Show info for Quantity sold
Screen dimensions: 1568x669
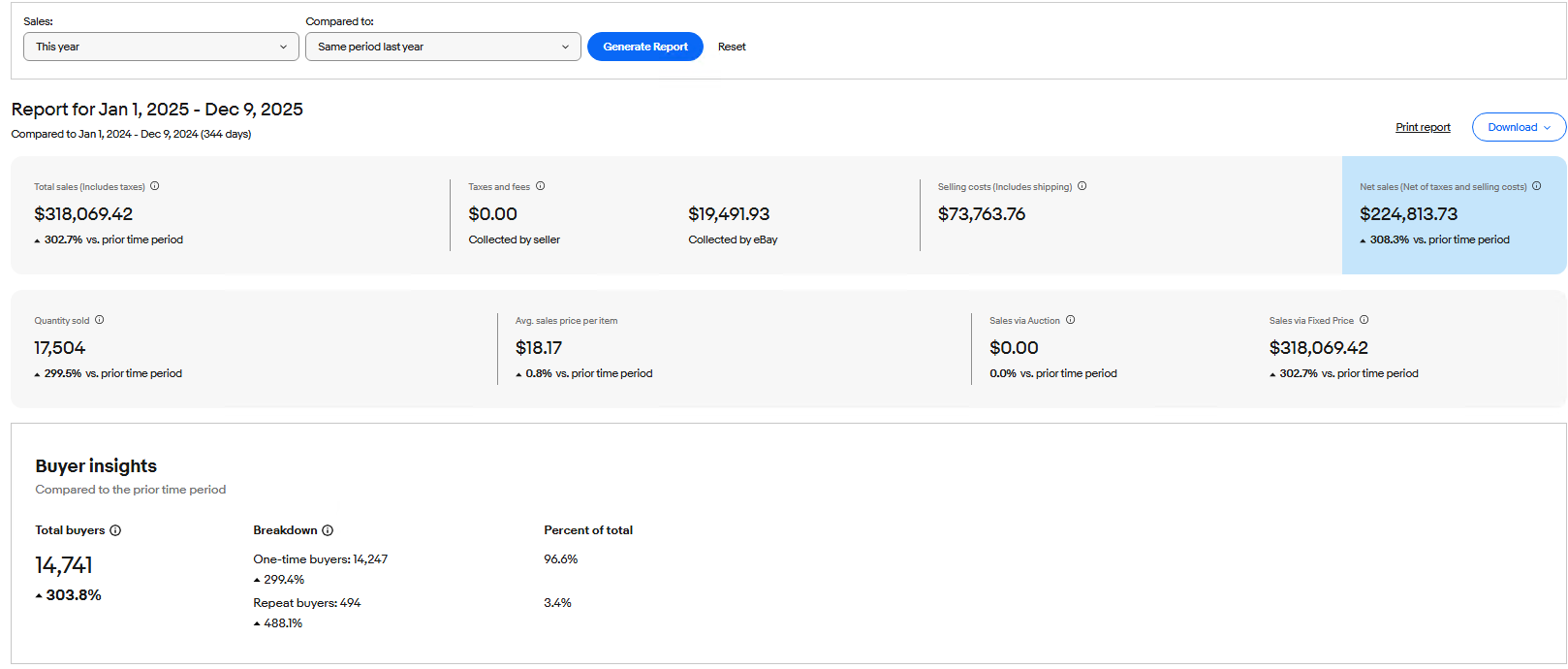tap(100, 320)
